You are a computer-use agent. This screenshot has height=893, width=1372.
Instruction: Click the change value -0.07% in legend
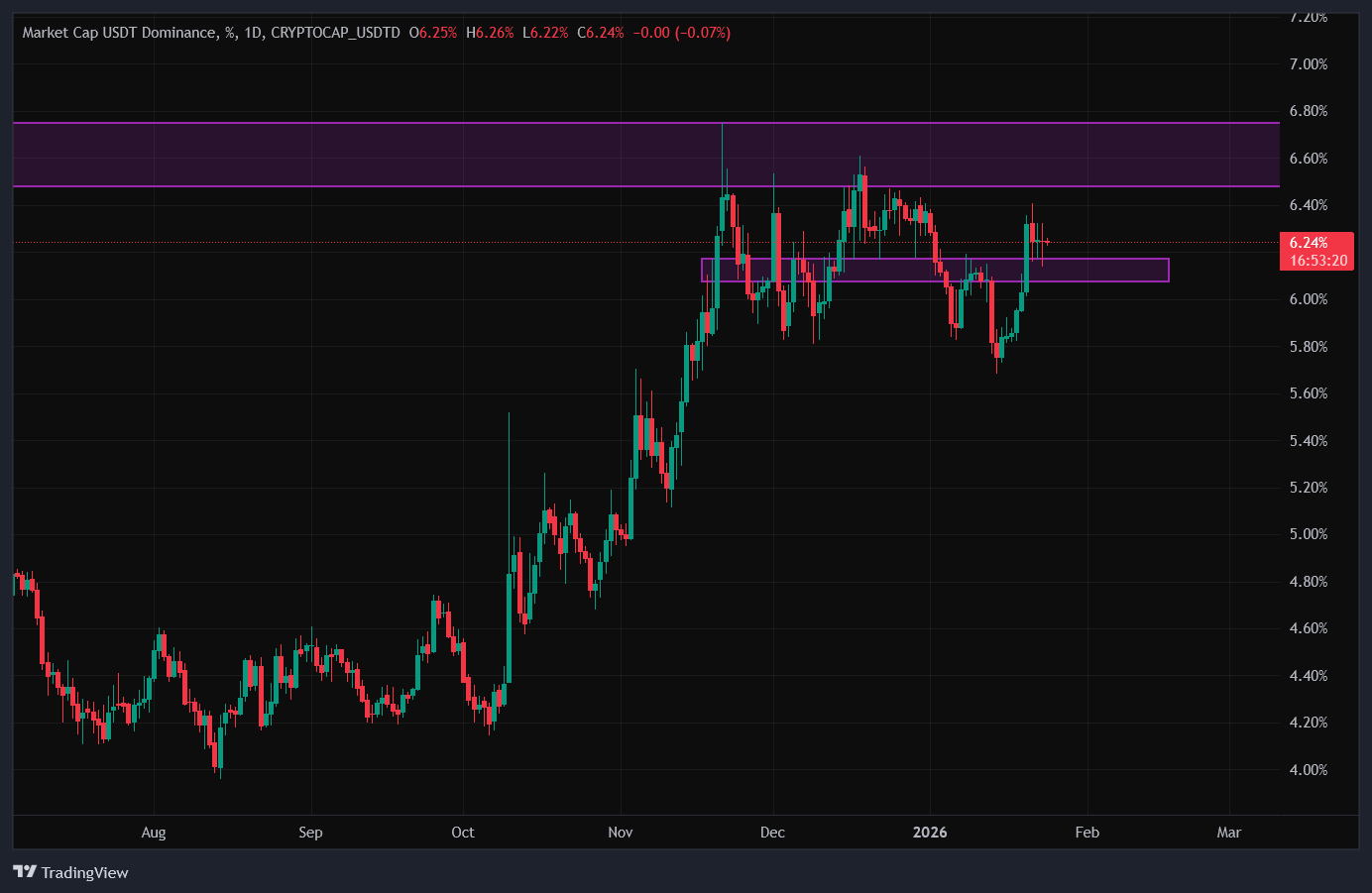click(701, 32)
